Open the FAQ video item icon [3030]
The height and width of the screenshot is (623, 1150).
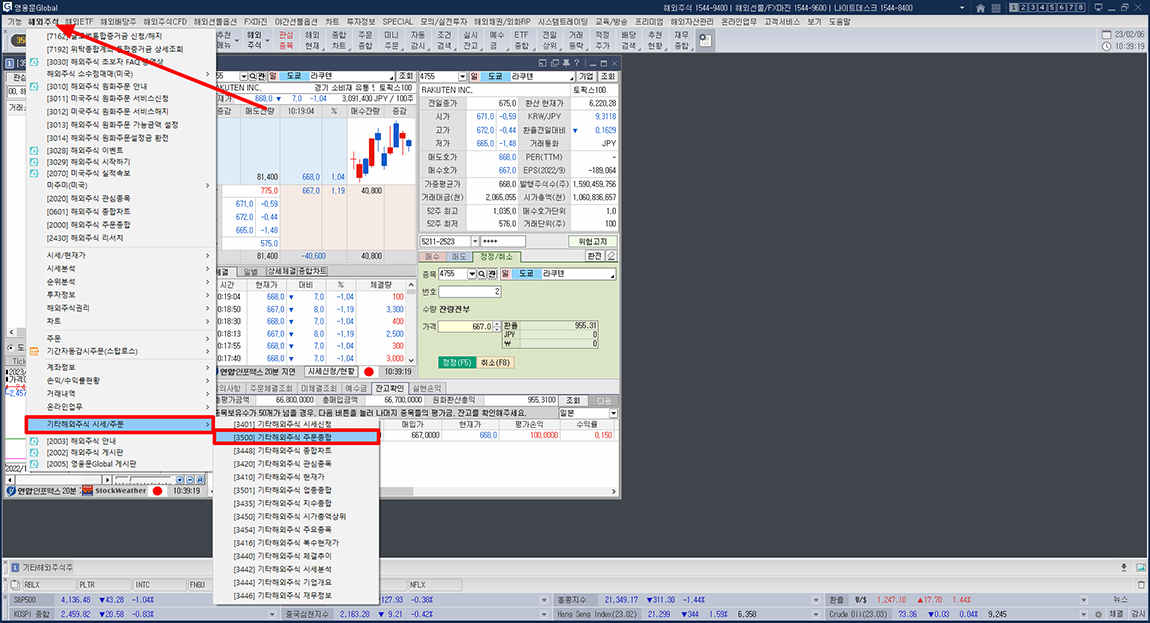(x=34, y=62)
